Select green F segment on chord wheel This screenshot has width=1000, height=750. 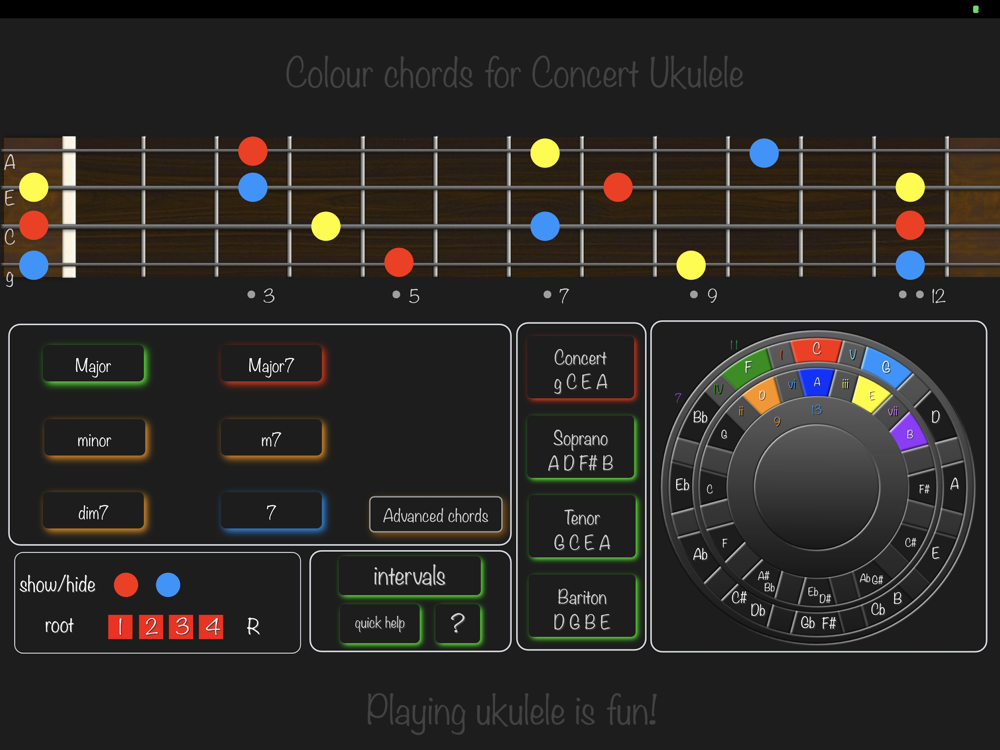click(747, 368)
